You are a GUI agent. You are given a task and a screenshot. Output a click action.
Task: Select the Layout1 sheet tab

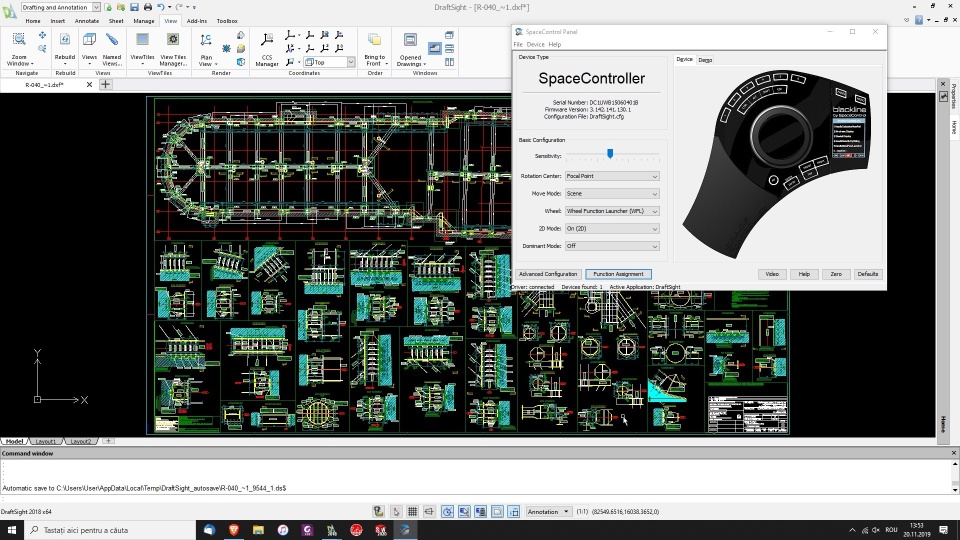click(x=46, y=441)
